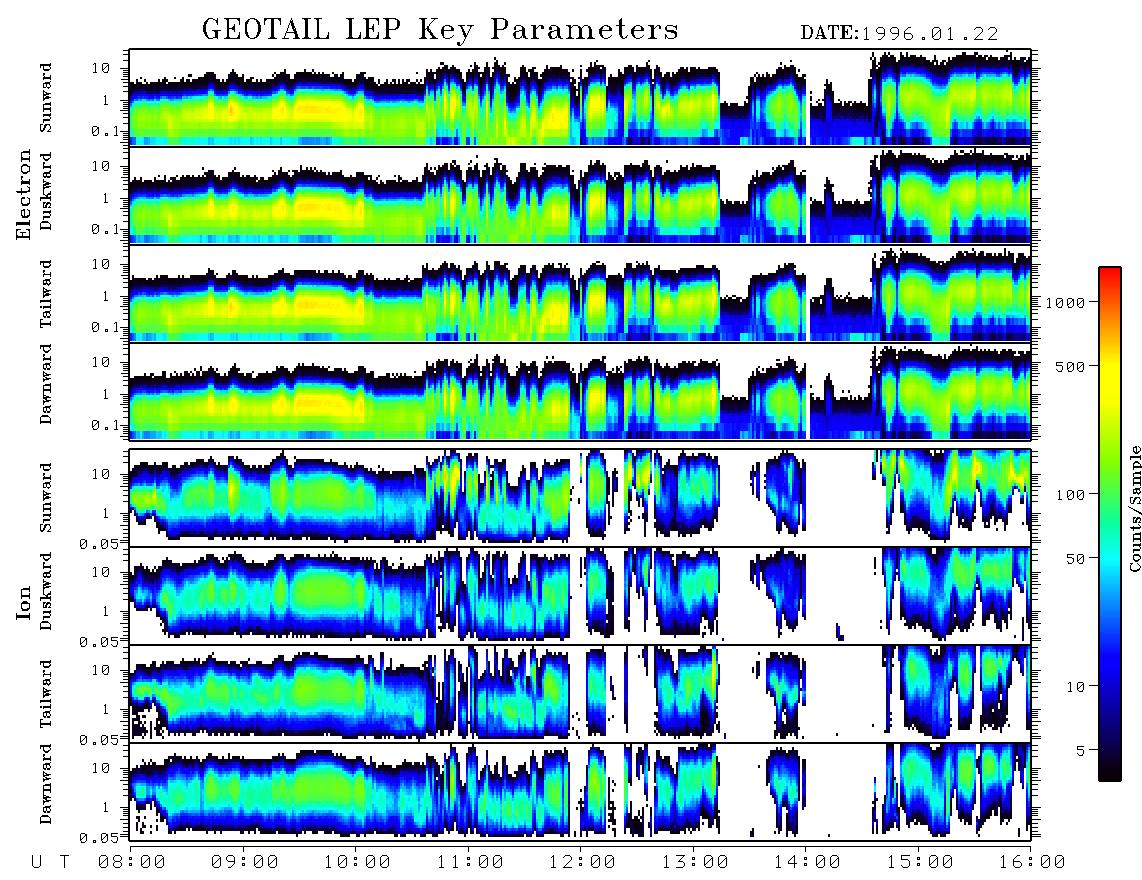Click inside the Electron Tailward spectrogram panel
Image resolution: width=1142 pixels, height=880 pixels.
[x=580, y=293]
